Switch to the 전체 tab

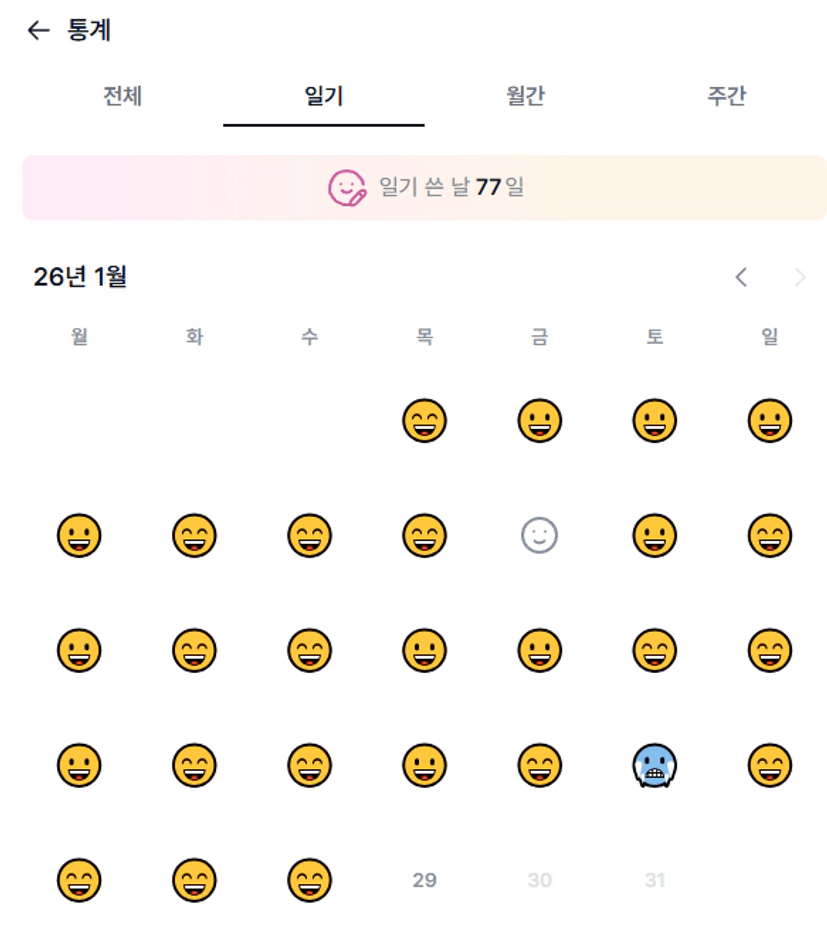[122, 97]
